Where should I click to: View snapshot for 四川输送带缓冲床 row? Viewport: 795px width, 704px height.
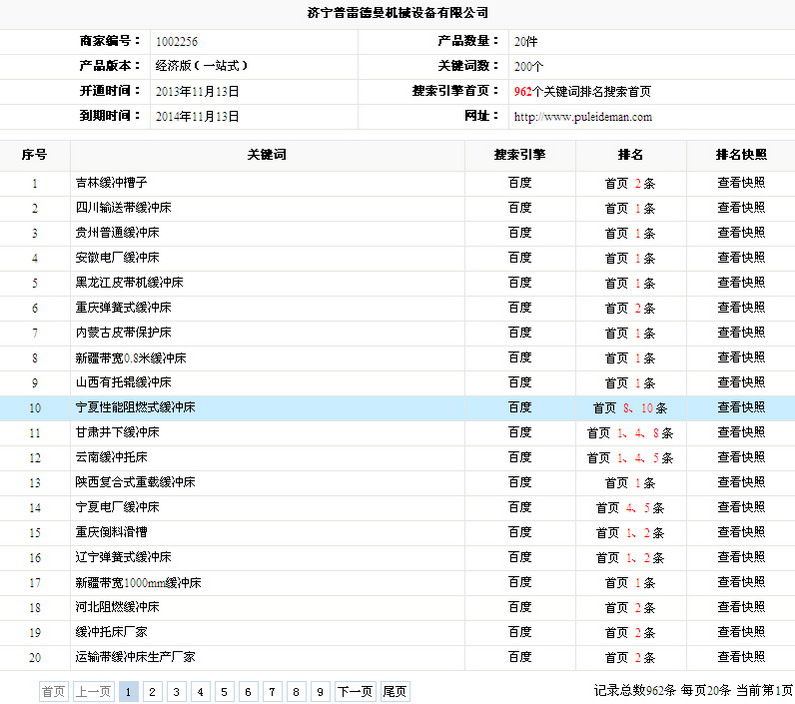pos(741,208)
